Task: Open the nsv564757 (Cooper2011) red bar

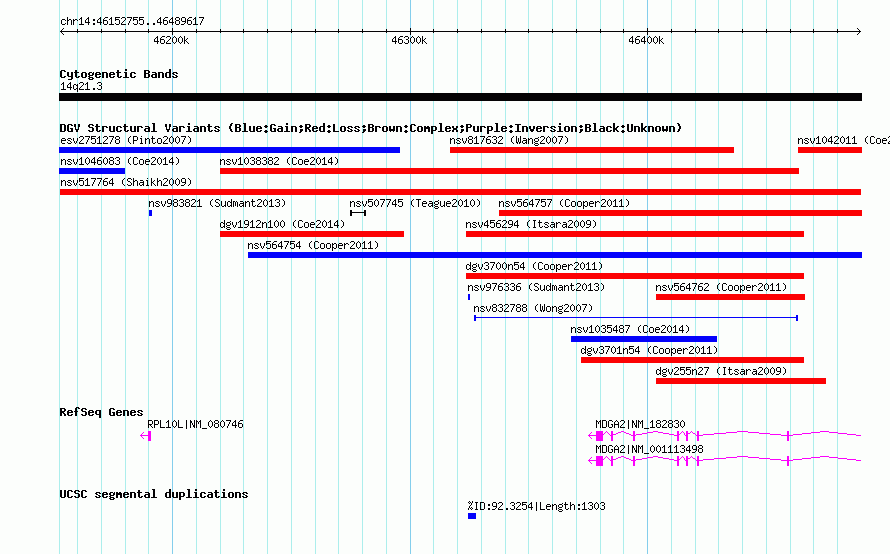Action: [681, 213]
